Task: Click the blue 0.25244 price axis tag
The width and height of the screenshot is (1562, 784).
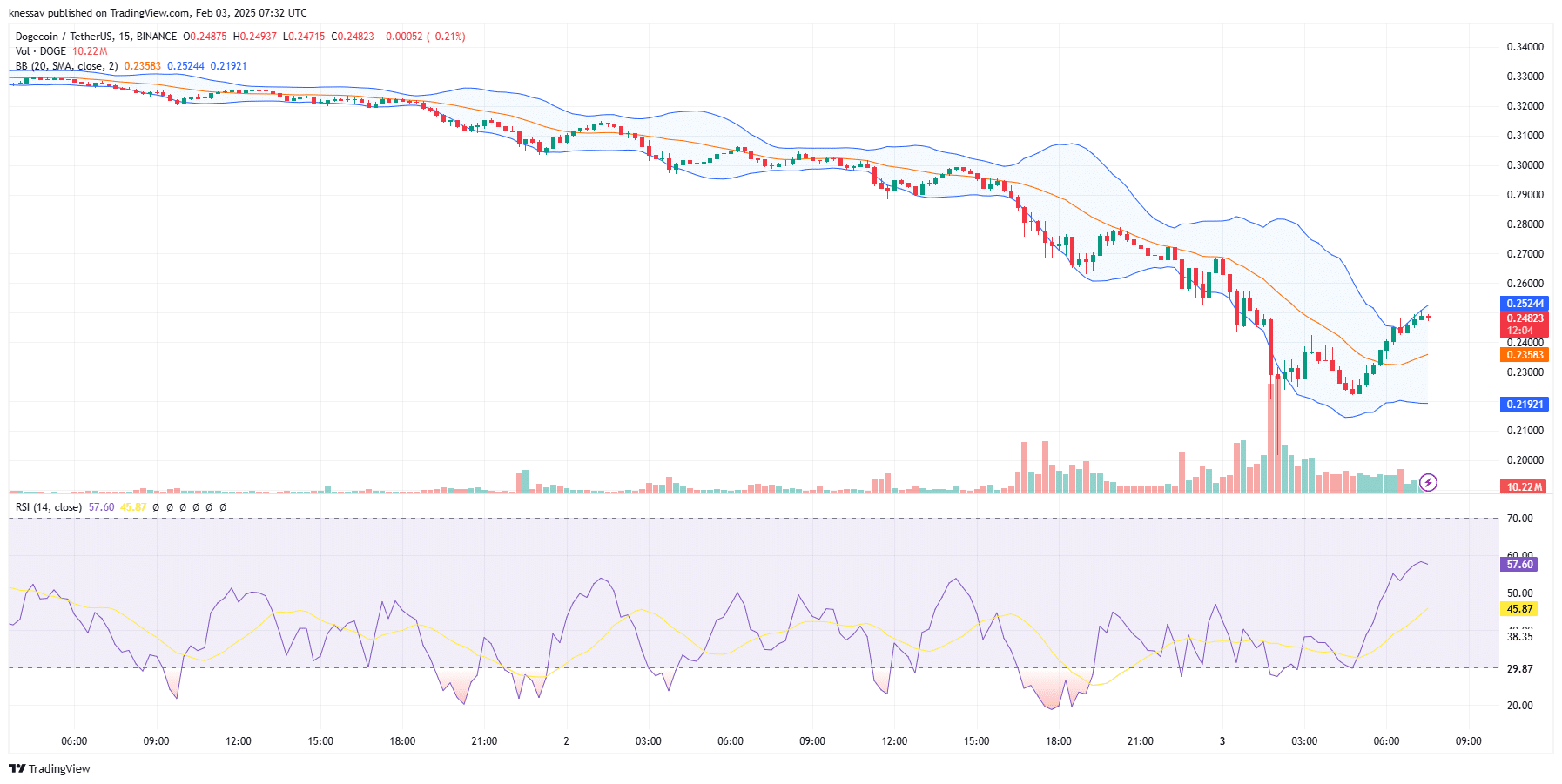Action: click(1525, 304)
